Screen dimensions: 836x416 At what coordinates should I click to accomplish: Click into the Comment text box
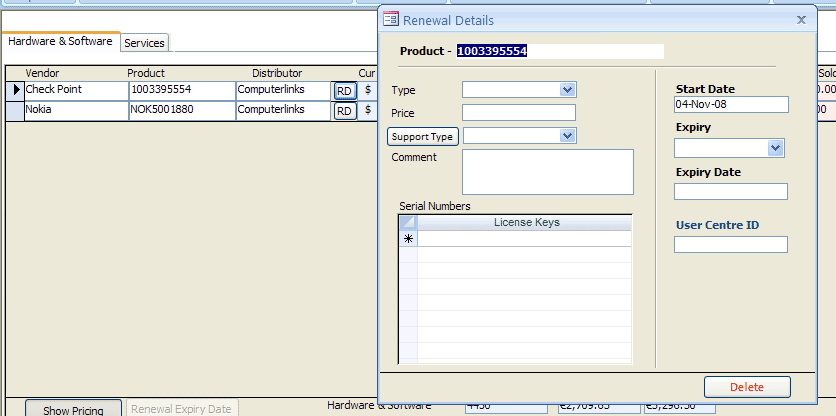click(x=548, y=172)
